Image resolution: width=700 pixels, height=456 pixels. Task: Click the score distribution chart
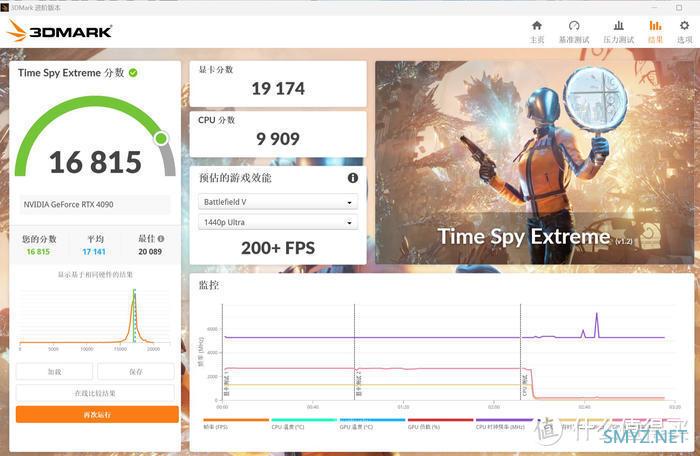point(95,319)
